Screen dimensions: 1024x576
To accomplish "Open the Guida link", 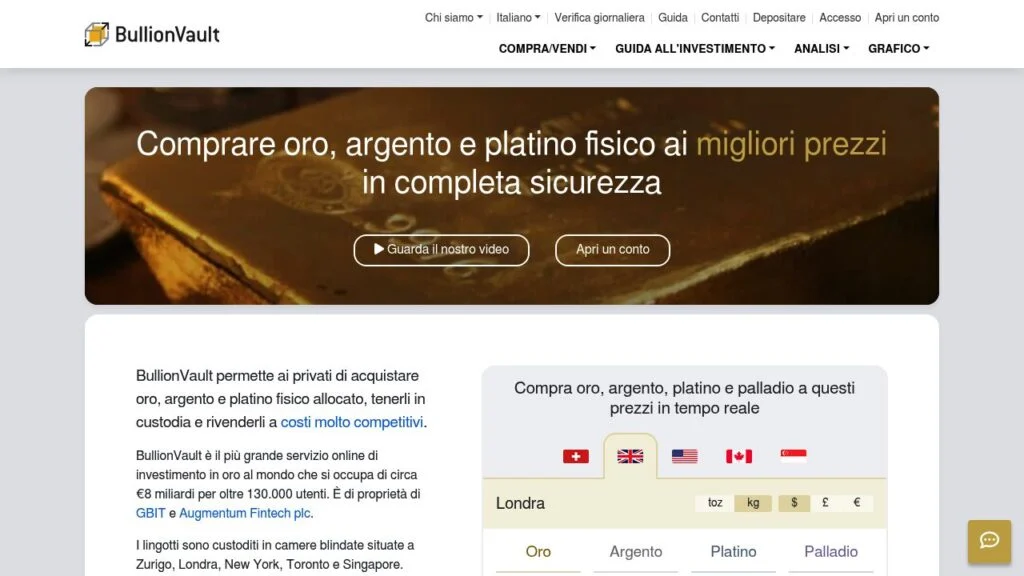I will click(673, 18).
